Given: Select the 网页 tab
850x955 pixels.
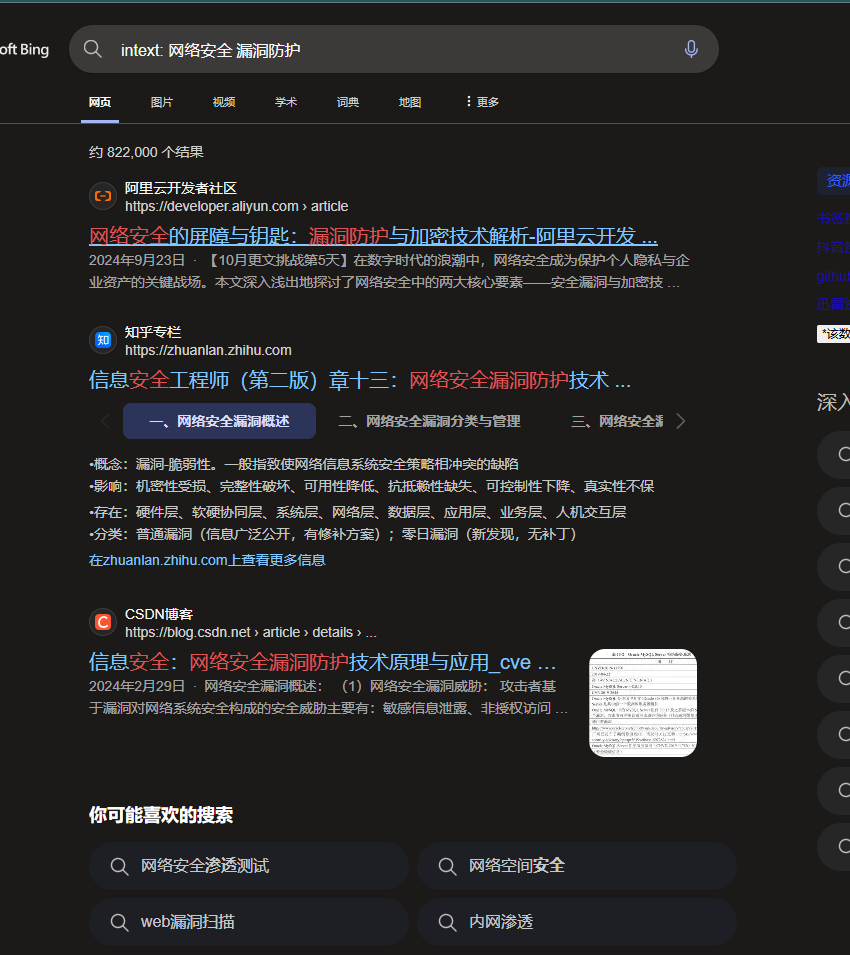Looking at the screenshot, I should (x=100, y=102).
